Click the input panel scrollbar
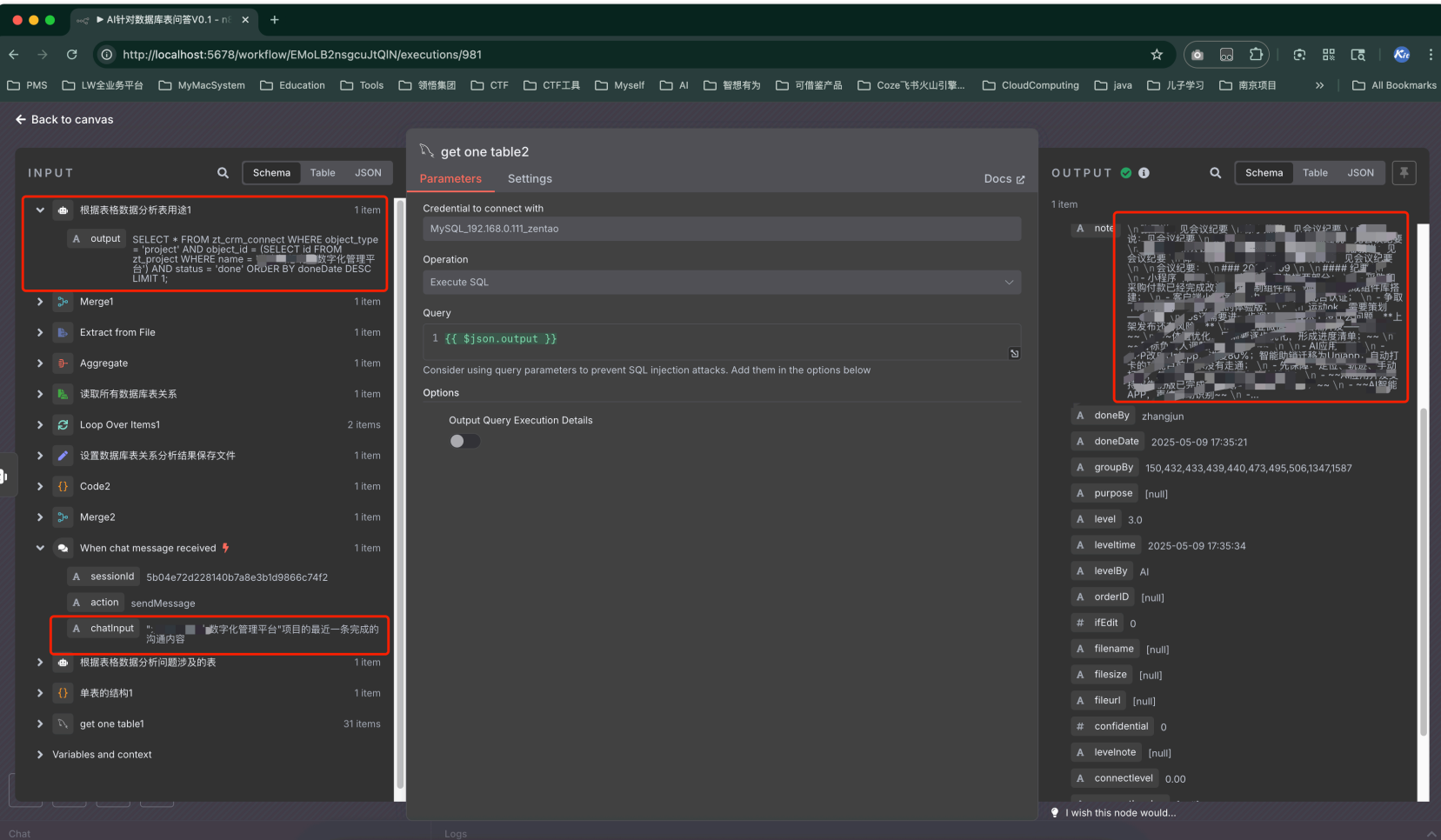 (x=400, y=496)
